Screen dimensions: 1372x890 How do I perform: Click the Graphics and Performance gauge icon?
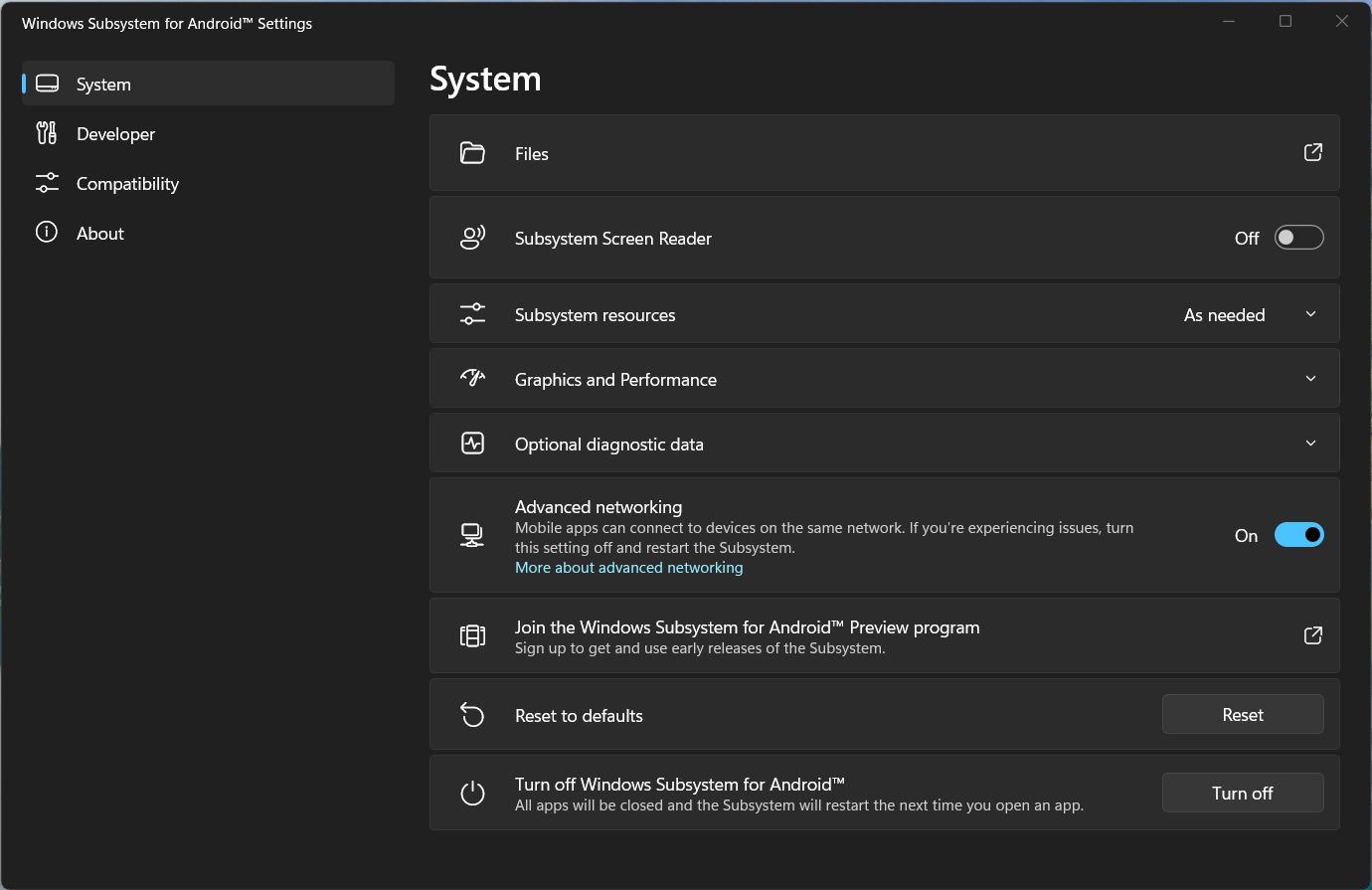click(x=472, y=379)
